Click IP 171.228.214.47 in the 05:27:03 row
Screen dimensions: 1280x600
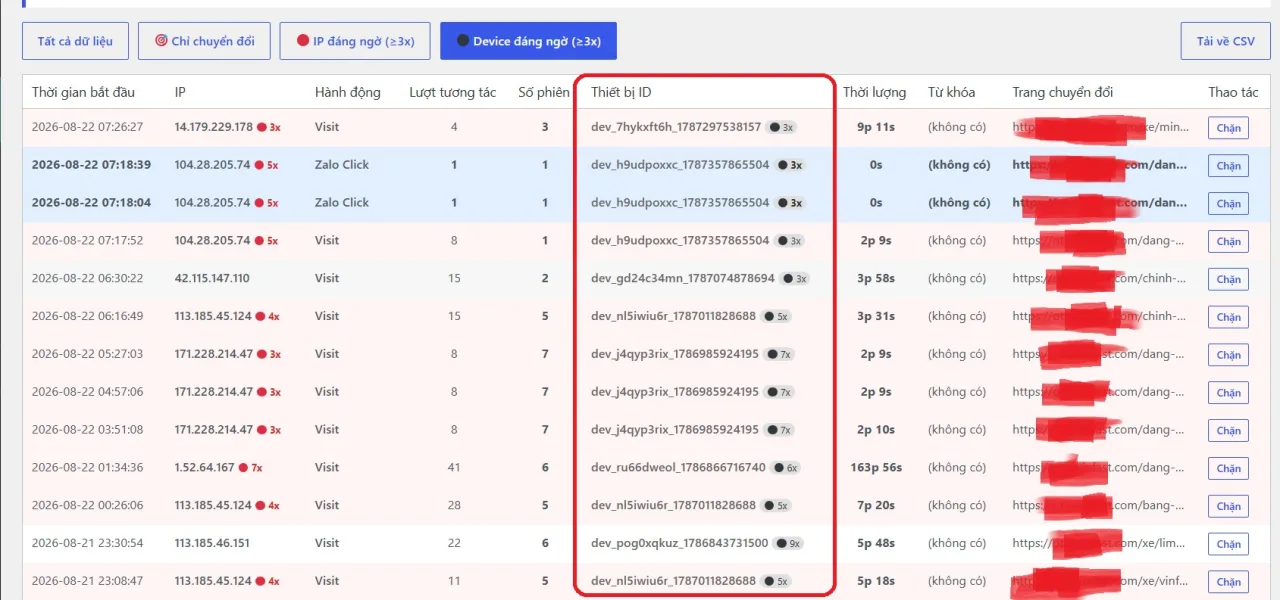[x=214, y=354]
